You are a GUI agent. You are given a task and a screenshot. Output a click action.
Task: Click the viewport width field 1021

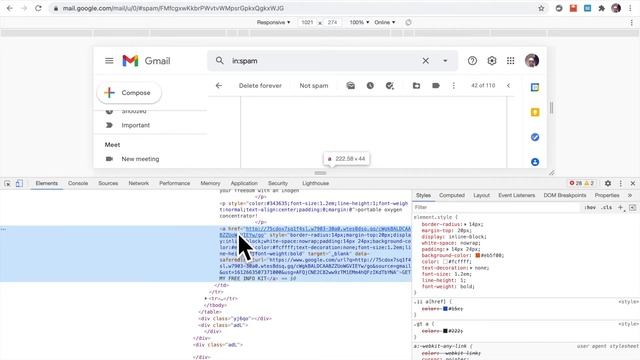point(307,22)
